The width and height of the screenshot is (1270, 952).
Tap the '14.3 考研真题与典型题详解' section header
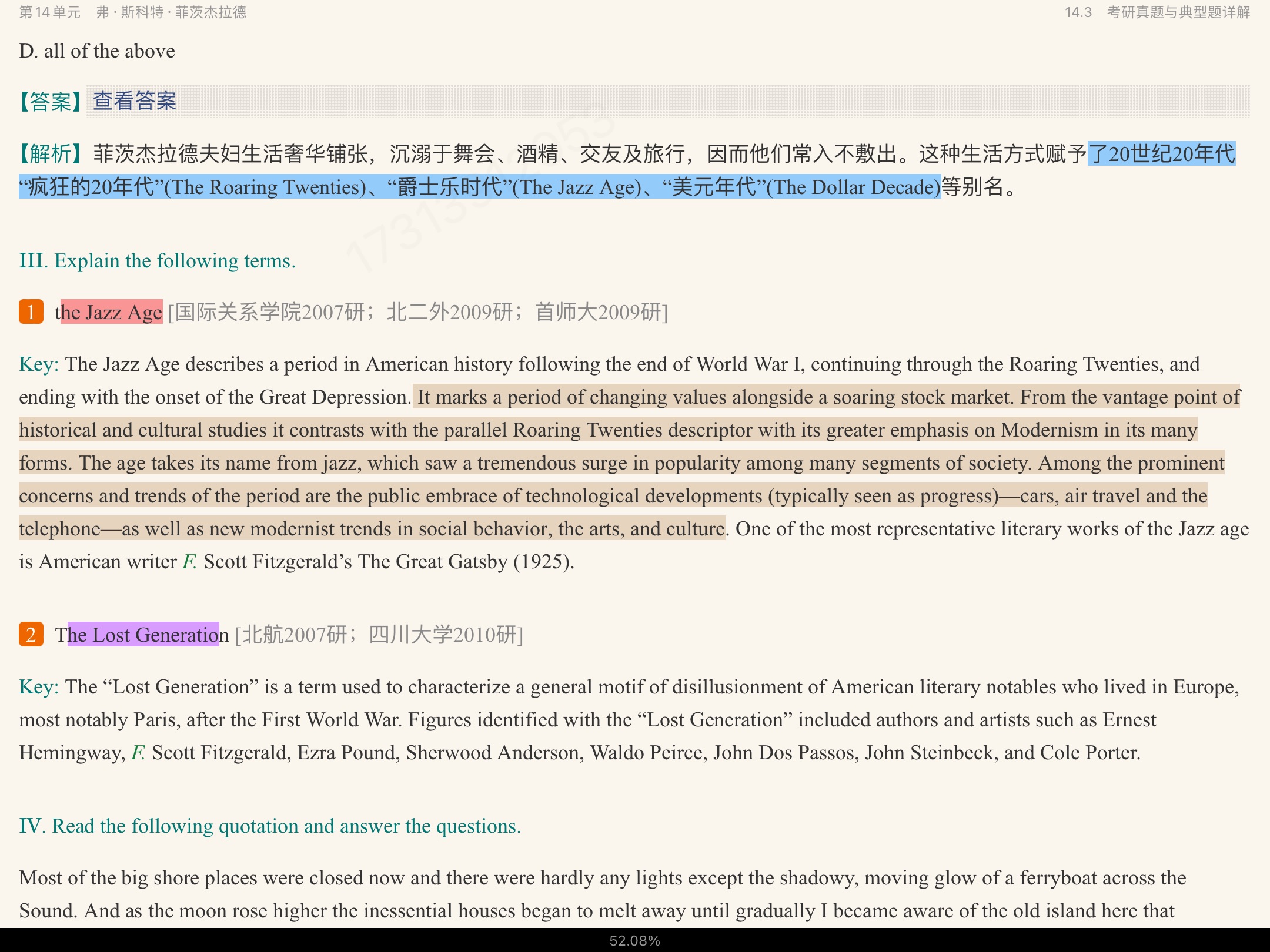point(1157,12)
